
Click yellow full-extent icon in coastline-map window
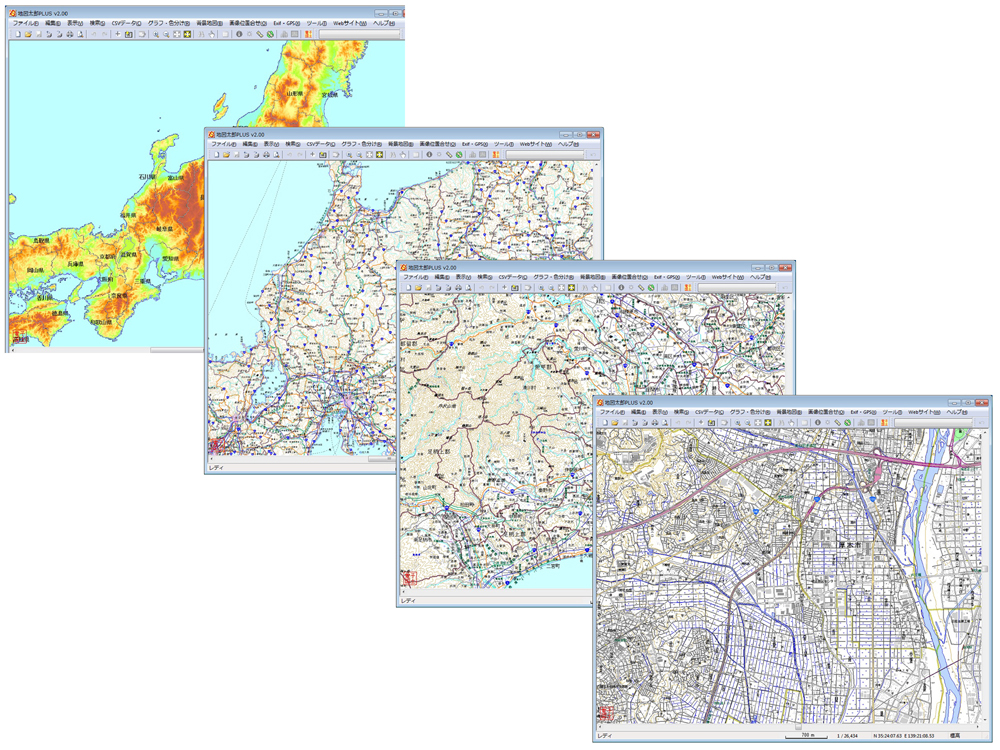379,154
